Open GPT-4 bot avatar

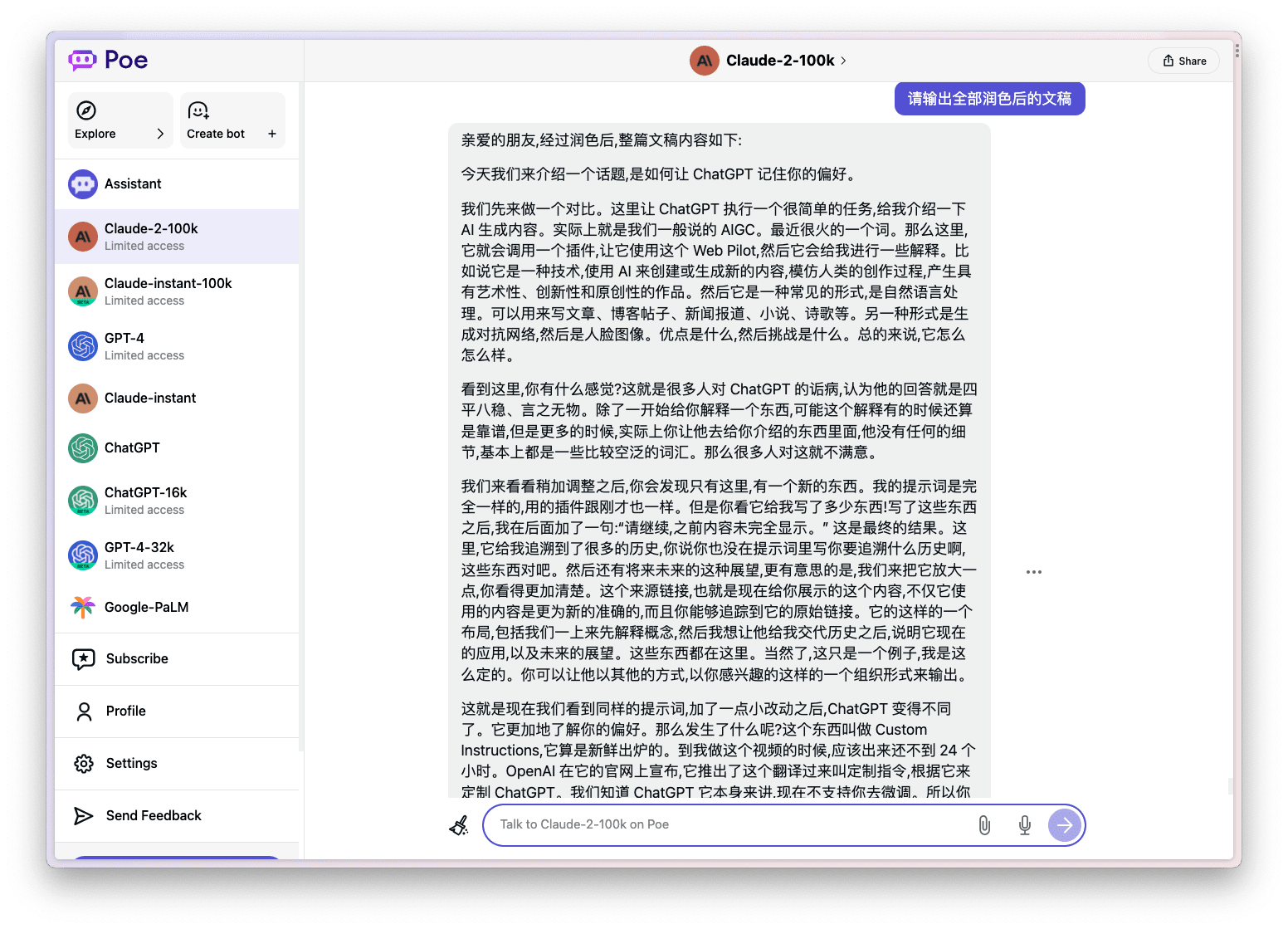tap(83, 346)
